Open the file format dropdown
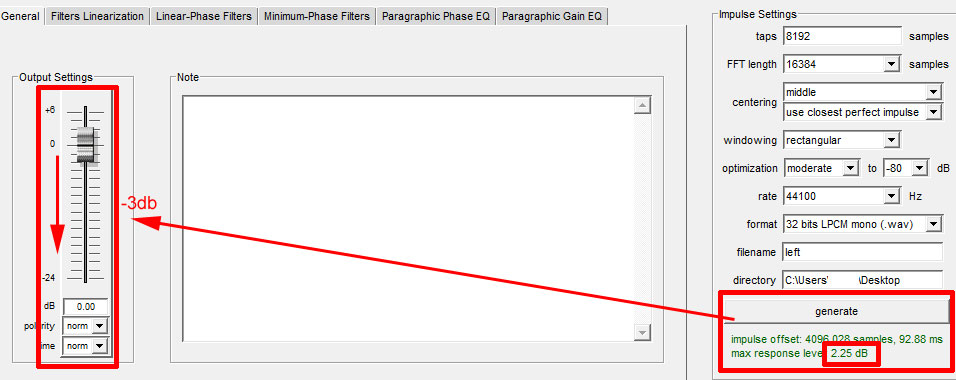956x380 pixels. (x=862, y=224)
